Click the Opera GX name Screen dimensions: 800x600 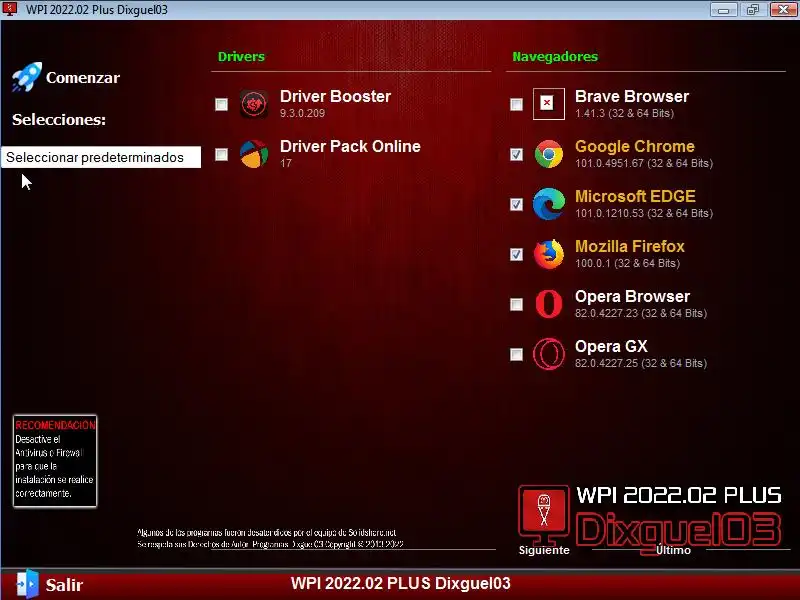pos(611,346)
